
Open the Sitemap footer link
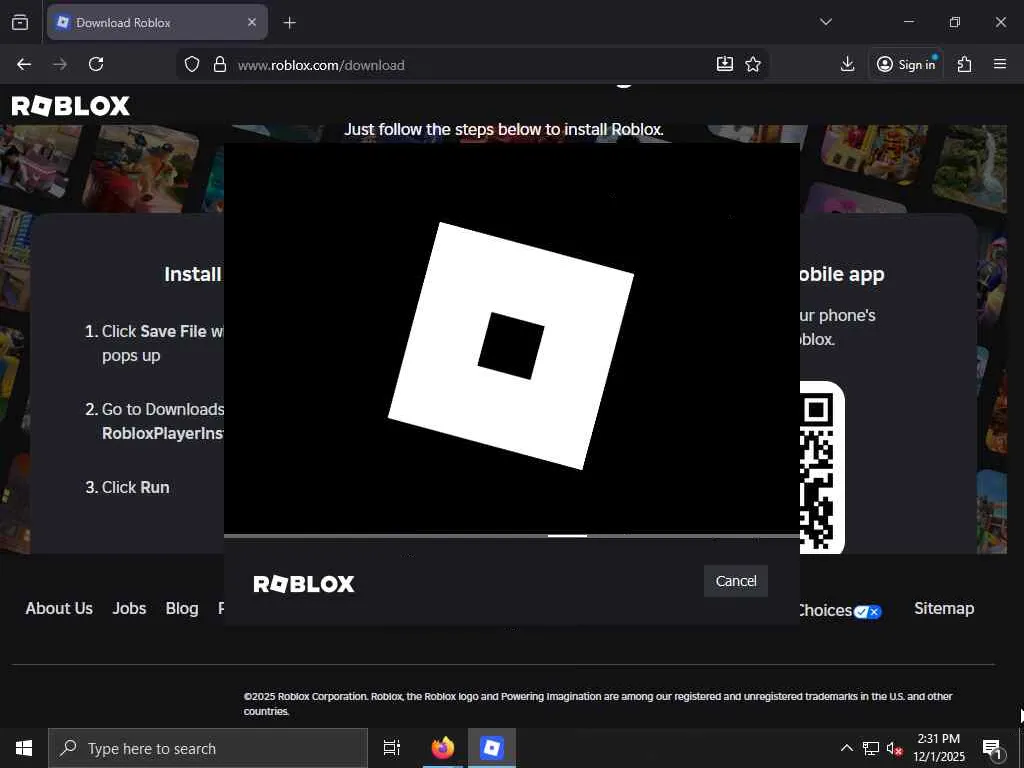pyautogui.click(x=944, y=608)
